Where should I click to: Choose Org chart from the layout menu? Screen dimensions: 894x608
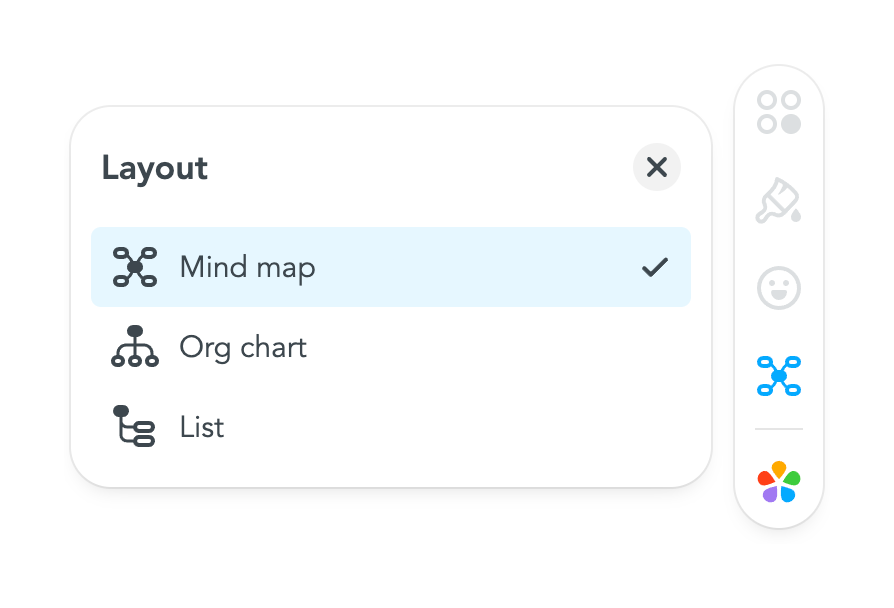[x=243, y=347]
